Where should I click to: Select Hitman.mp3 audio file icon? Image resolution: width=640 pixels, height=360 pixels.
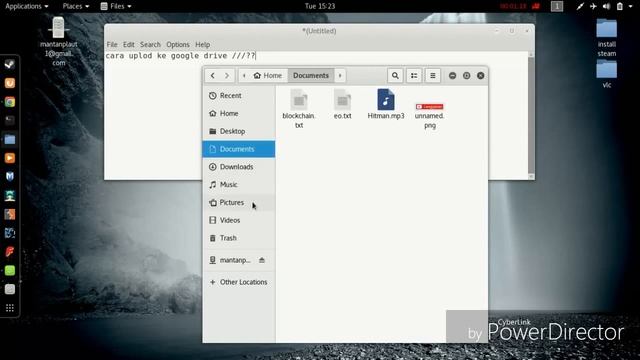point(386,100)
